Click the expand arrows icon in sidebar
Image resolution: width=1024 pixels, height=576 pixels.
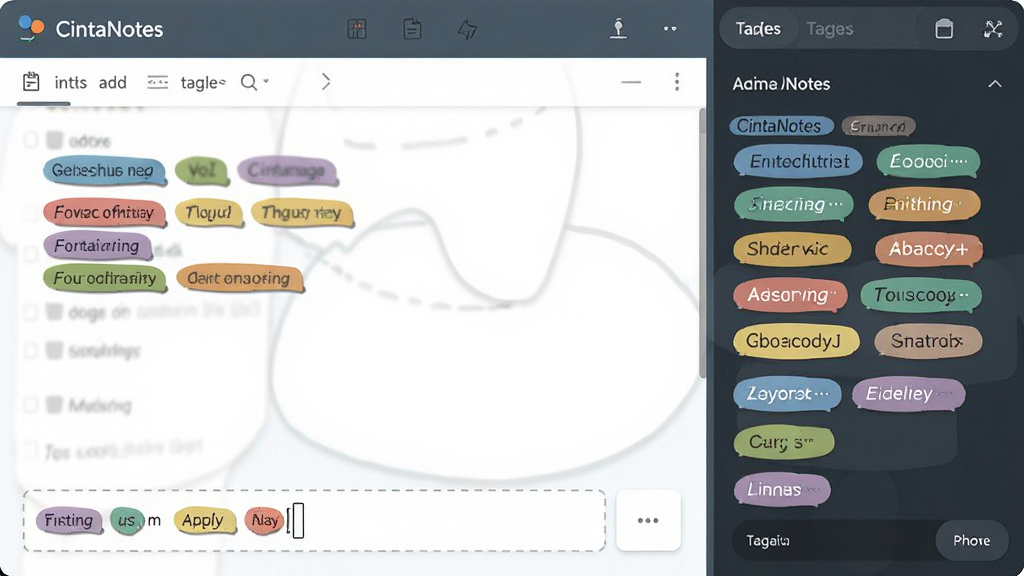[993, 29]
